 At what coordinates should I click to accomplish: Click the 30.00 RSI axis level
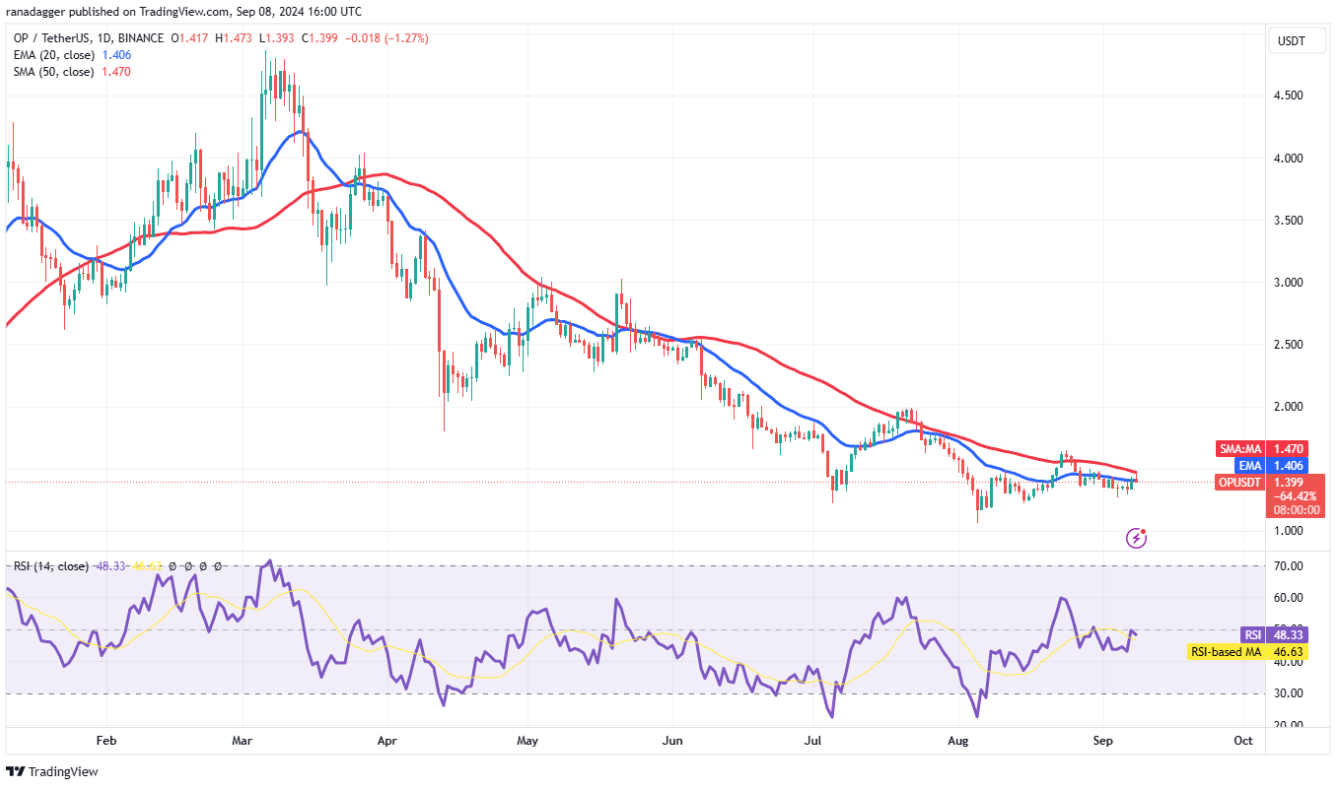(x=1287, y=694)
